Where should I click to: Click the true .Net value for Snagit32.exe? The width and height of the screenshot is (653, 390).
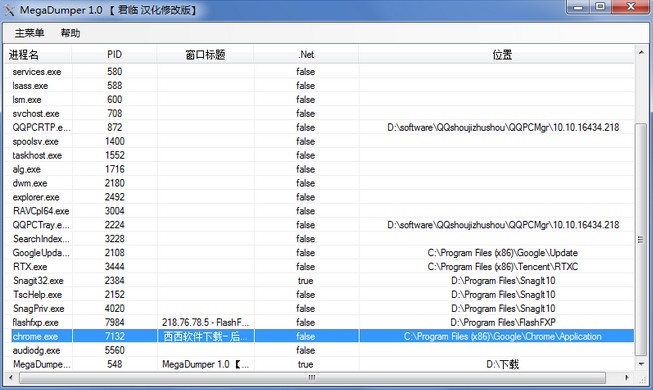(x=306, y=281)
